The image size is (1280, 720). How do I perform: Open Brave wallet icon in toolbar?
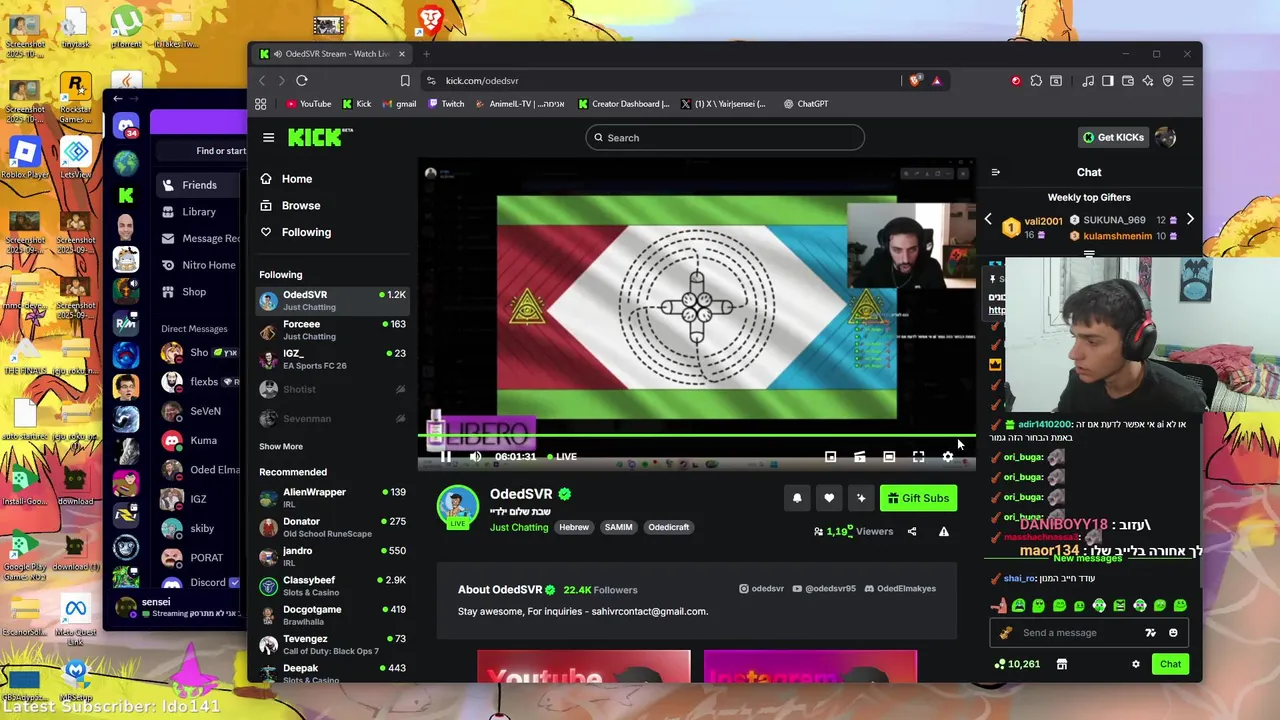[x=1128, y=81]
